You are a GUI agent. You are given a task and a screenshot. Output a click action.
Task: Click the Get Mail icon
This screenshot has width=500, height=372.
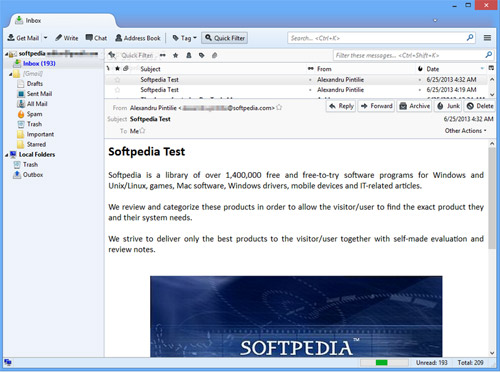[x=11, y=38]
